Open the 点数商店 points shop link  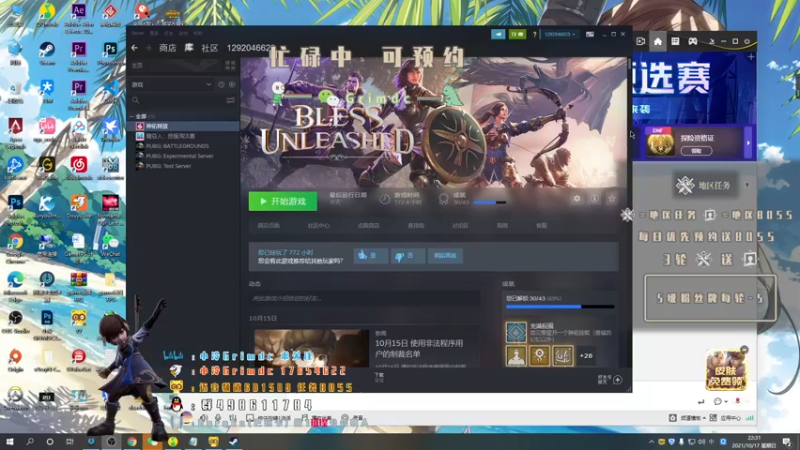pos(368,226)
